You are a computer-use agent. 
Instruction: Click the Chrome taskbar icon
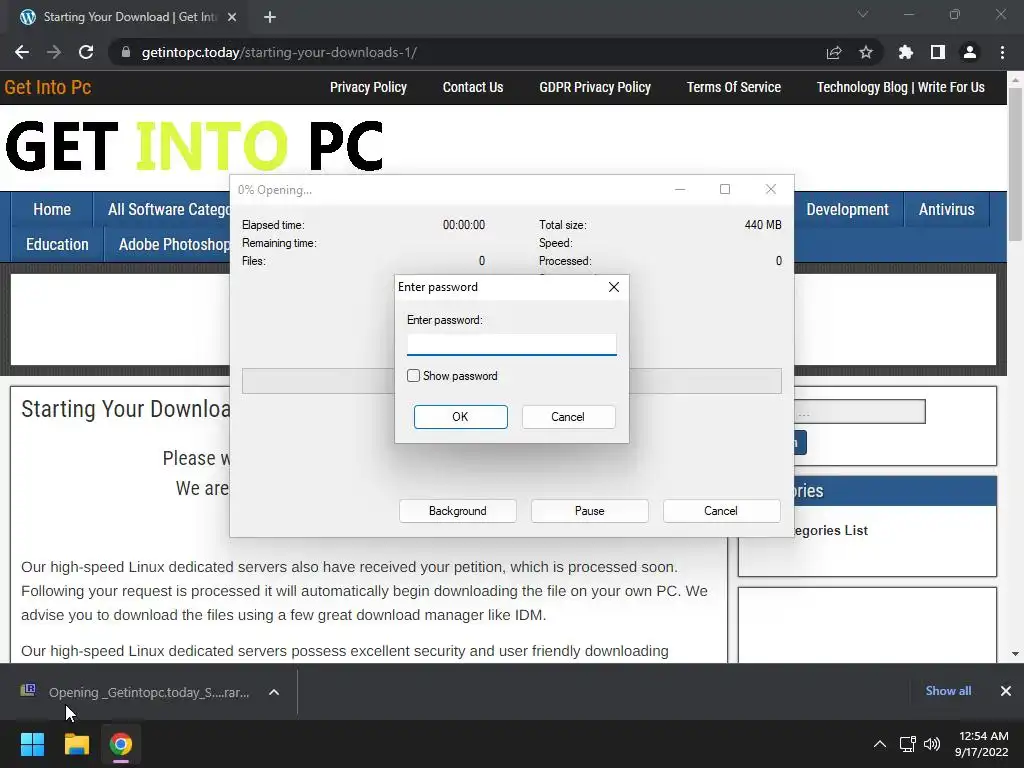click(121, 744)
